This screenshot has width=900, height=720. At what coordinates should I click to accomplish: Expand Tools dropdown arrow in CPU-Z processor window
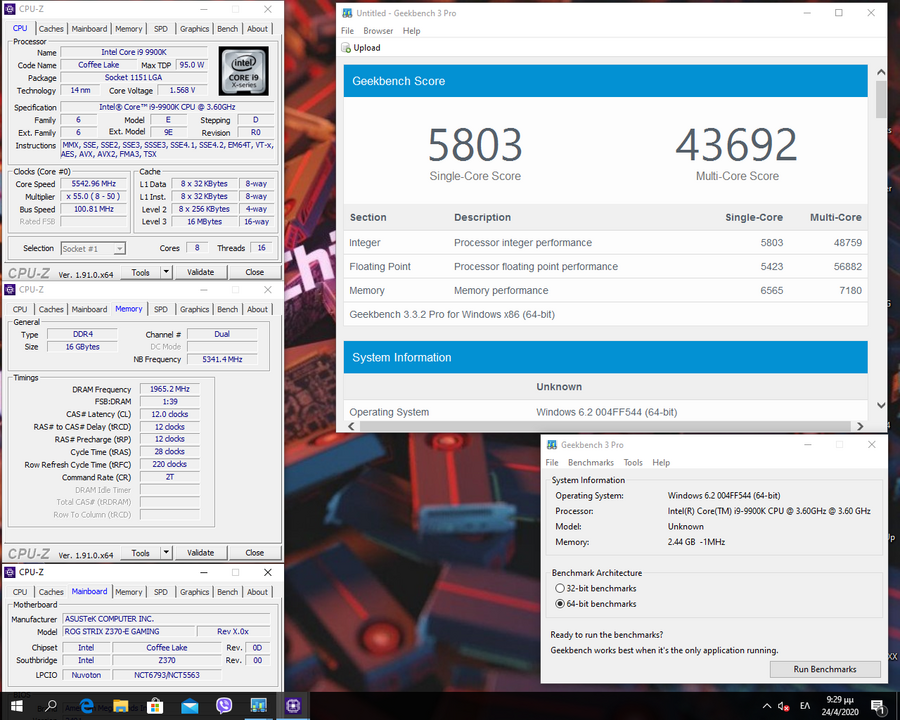[x=166, y=272]
